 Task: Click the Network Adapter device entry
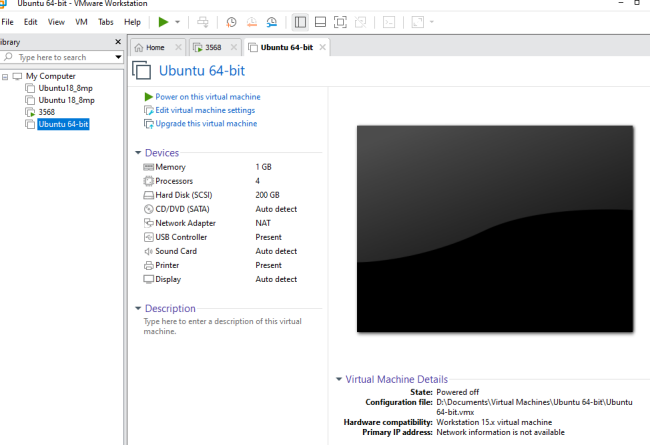coord(185,223)
